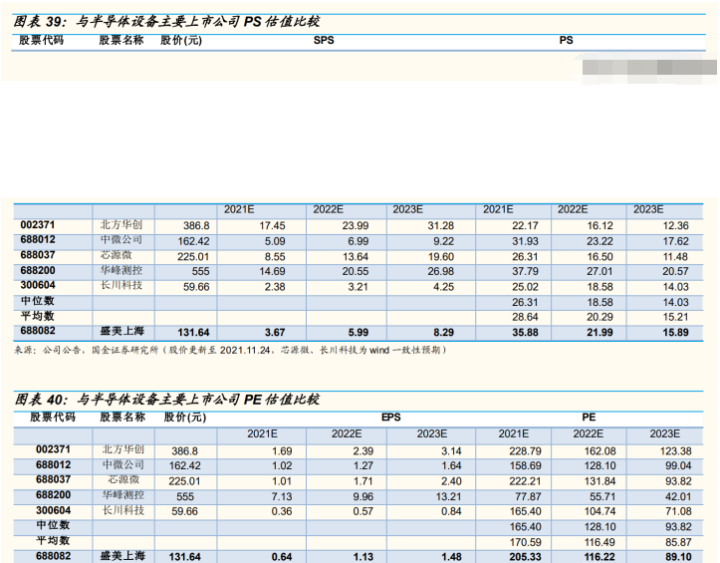Click 长川科技 SPS value 4.25
This screenshot has height=563, width=720.
tap(444, 287)
